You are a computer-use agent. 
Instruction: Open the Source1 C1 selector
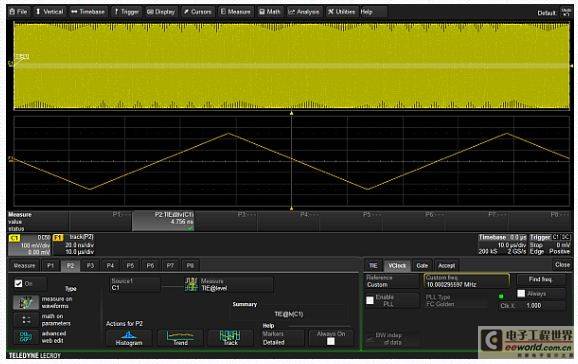(x=135, y=284)
